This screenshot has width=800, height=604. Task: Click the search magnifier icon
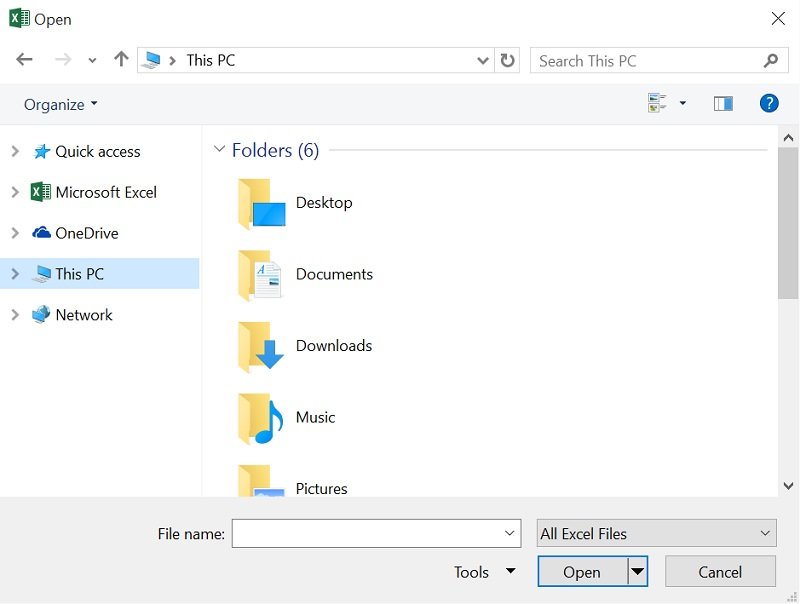click(770, 61)
